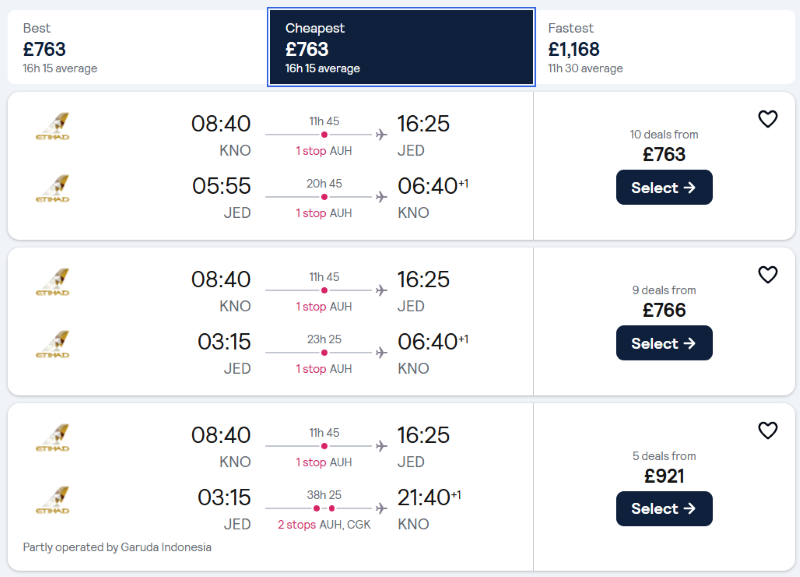
Task: Toggle heart on the £921 flight
Action: pyautogui.click(x=767, y=431)
